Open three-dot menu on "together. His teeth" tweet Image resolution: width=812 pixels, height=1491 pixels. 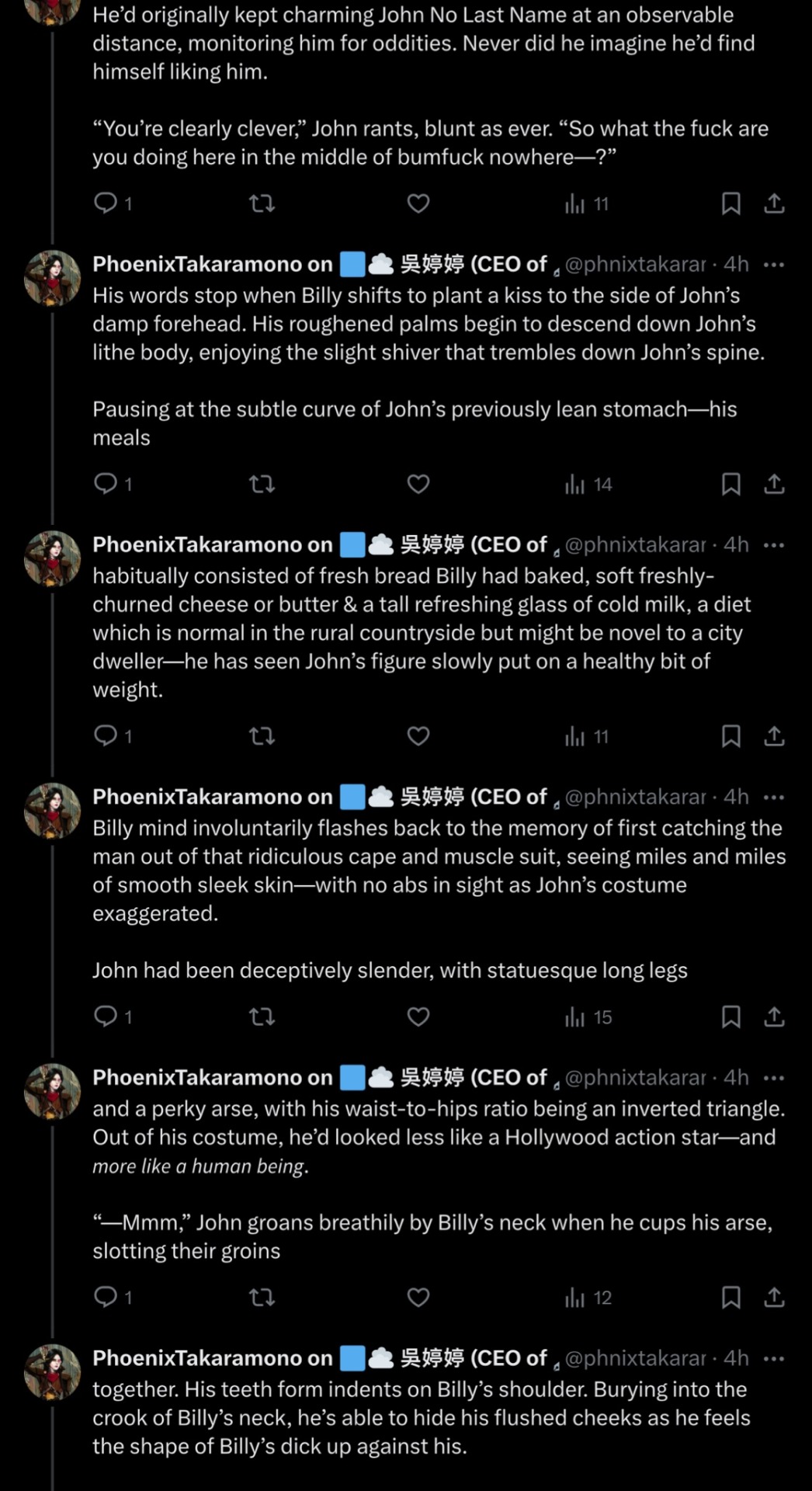[774, 1358]
